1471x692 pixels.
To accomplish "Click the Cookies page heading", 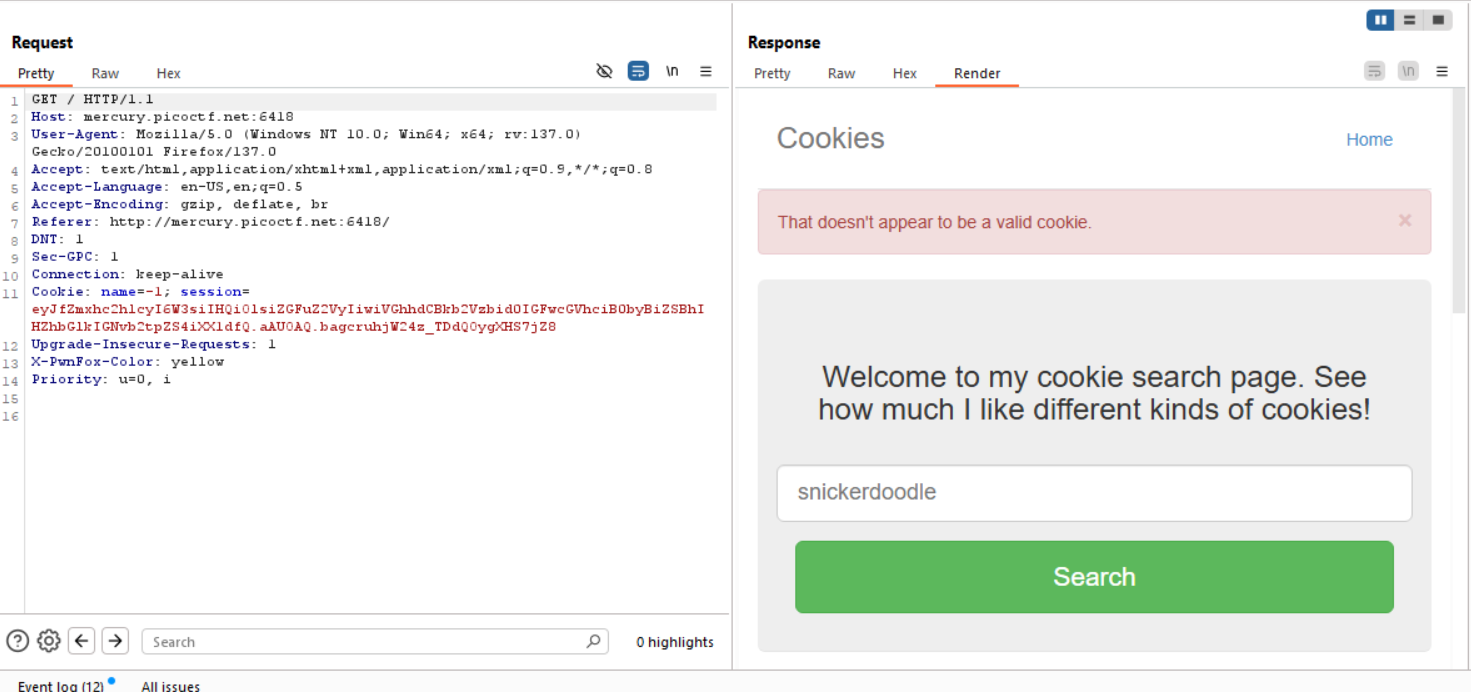I will (830, 138).
